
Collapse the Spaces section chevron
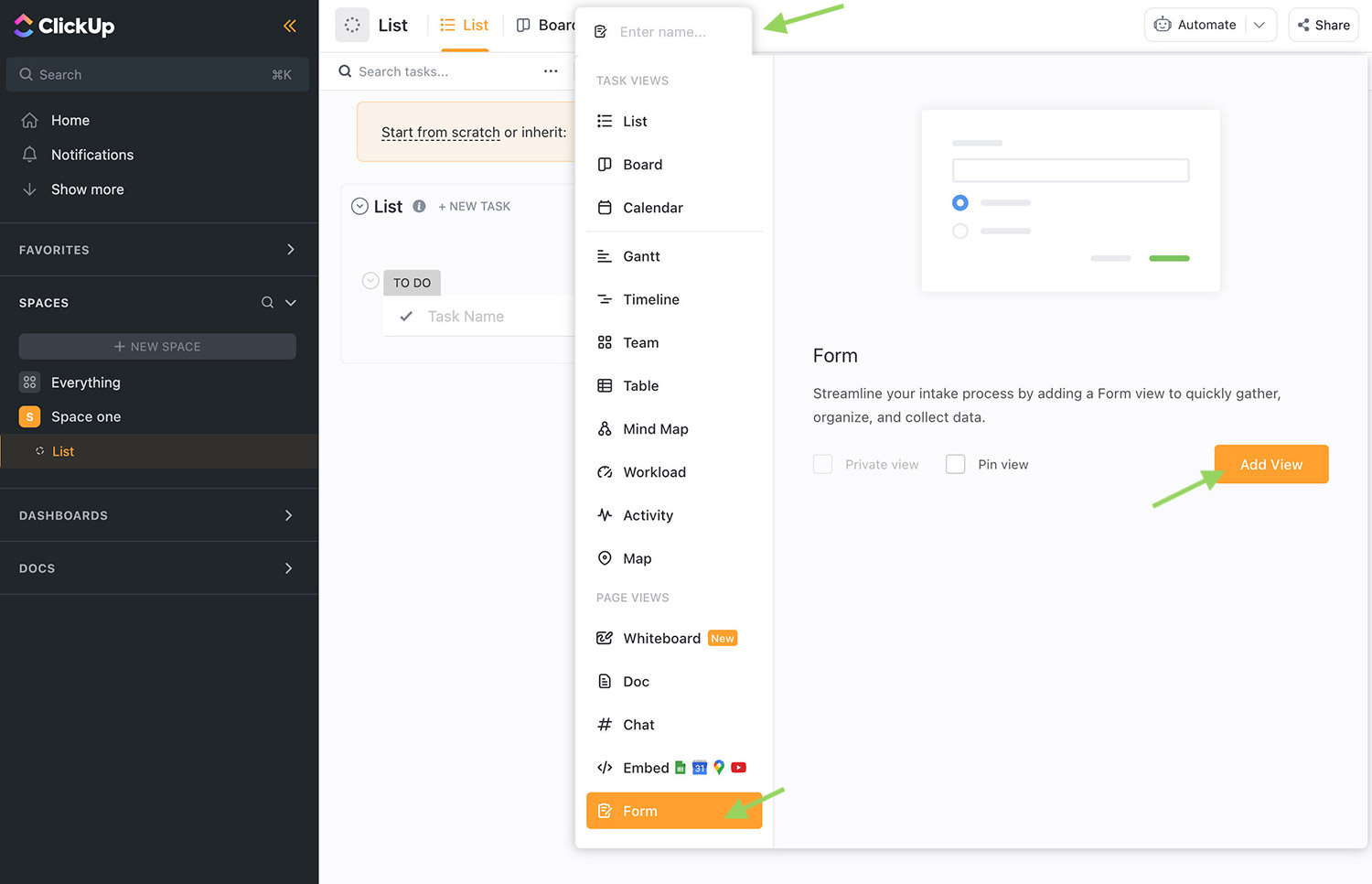coord(291,302)
